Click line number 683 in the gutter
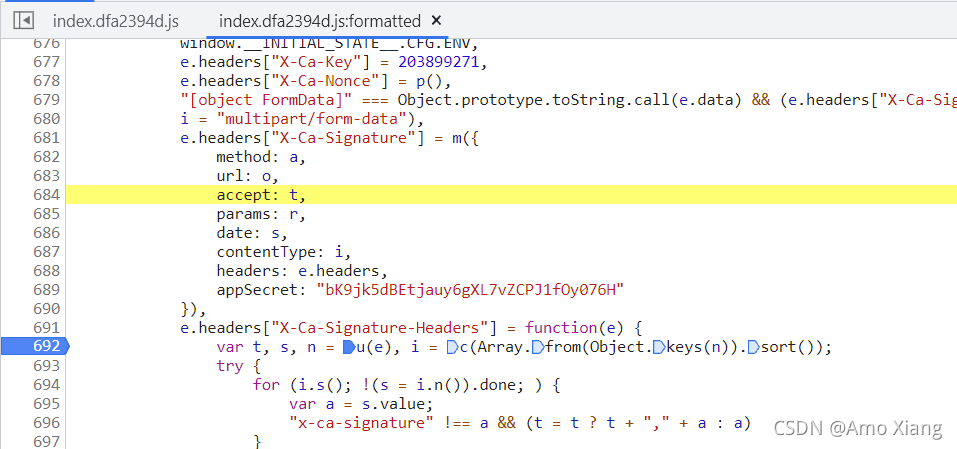The height and width of the screenshot is (449, 957). (47, 176)
